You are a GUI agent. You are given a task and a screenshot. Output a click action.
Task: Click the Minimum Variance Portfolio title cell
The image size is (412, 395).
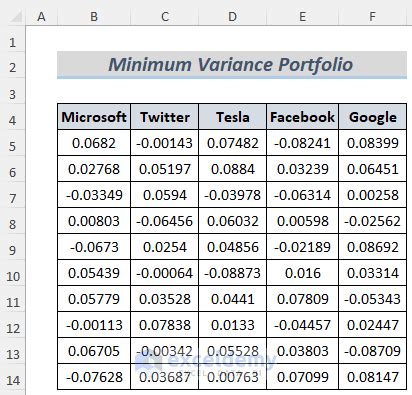coord(232,65)
